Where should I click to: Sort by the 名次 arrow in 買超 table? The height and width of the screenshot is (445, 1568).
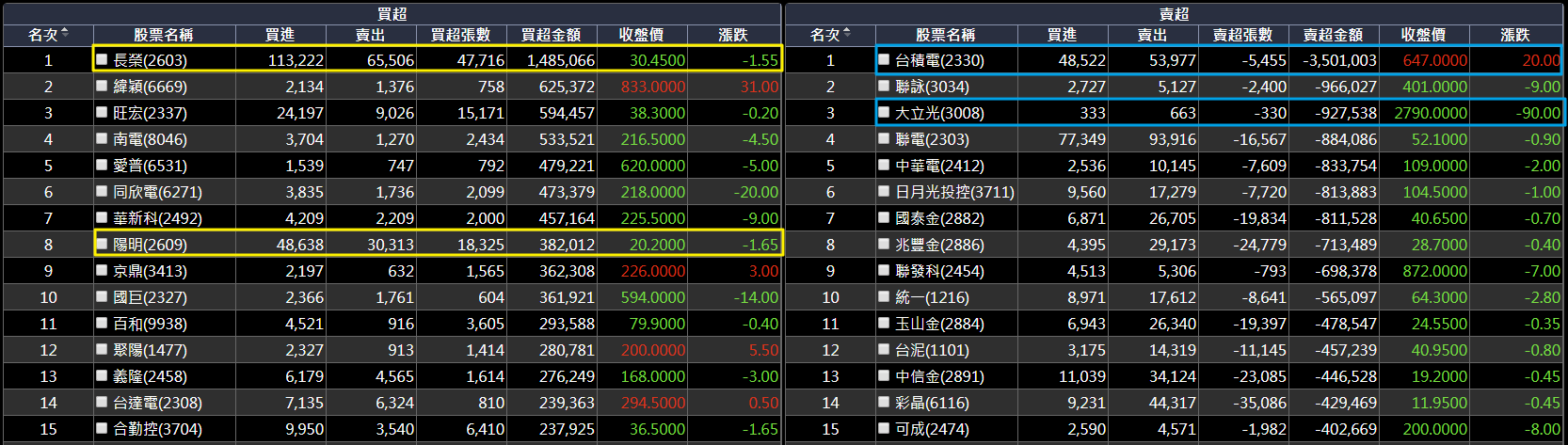coord(65,34)
